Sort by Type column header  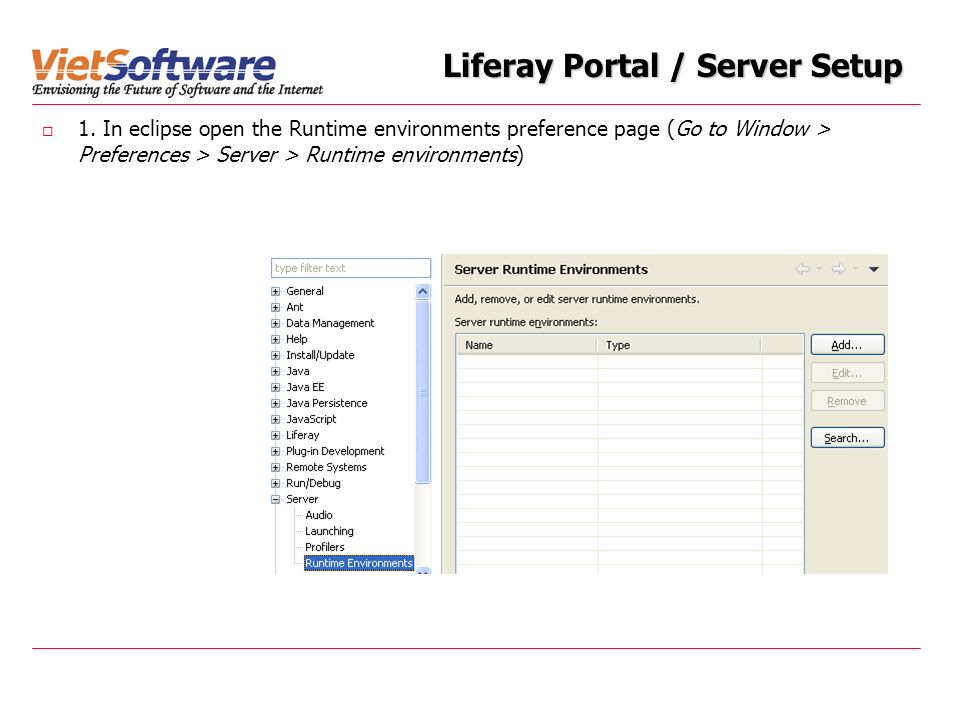pyautogui.click(x=680, y=345)
